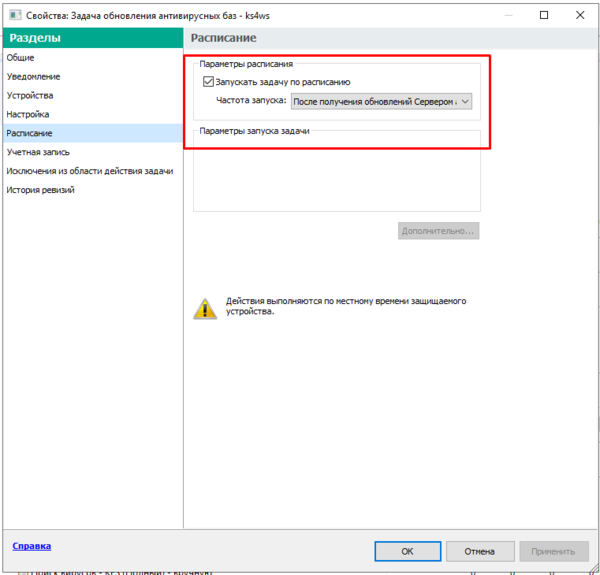
Task: Open the Общие section
Action: 20,58
